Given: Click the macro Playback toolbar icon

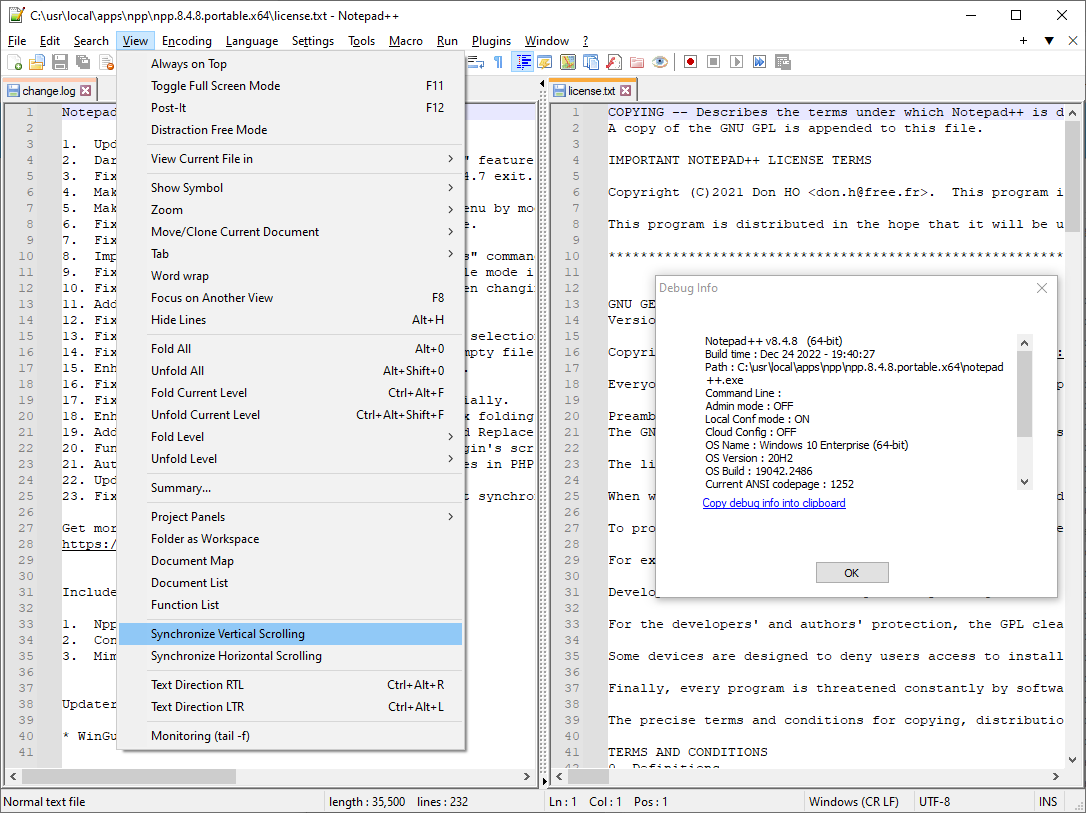Looking at the screenshot, I should (736, 62).
